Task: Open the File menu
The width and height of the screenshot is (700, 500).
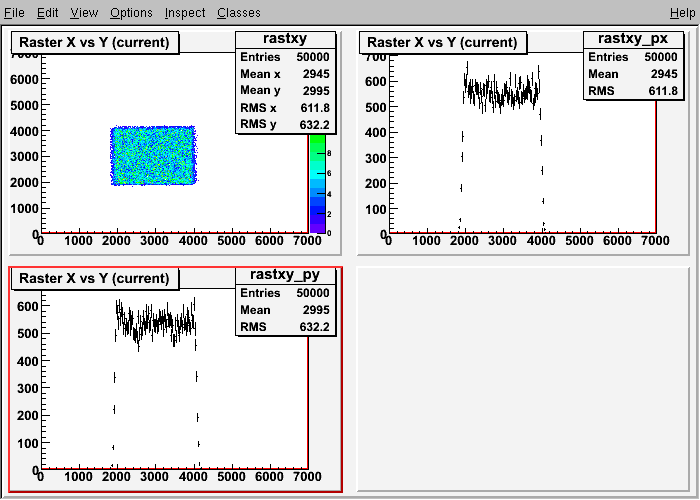Action: [14, 12]
